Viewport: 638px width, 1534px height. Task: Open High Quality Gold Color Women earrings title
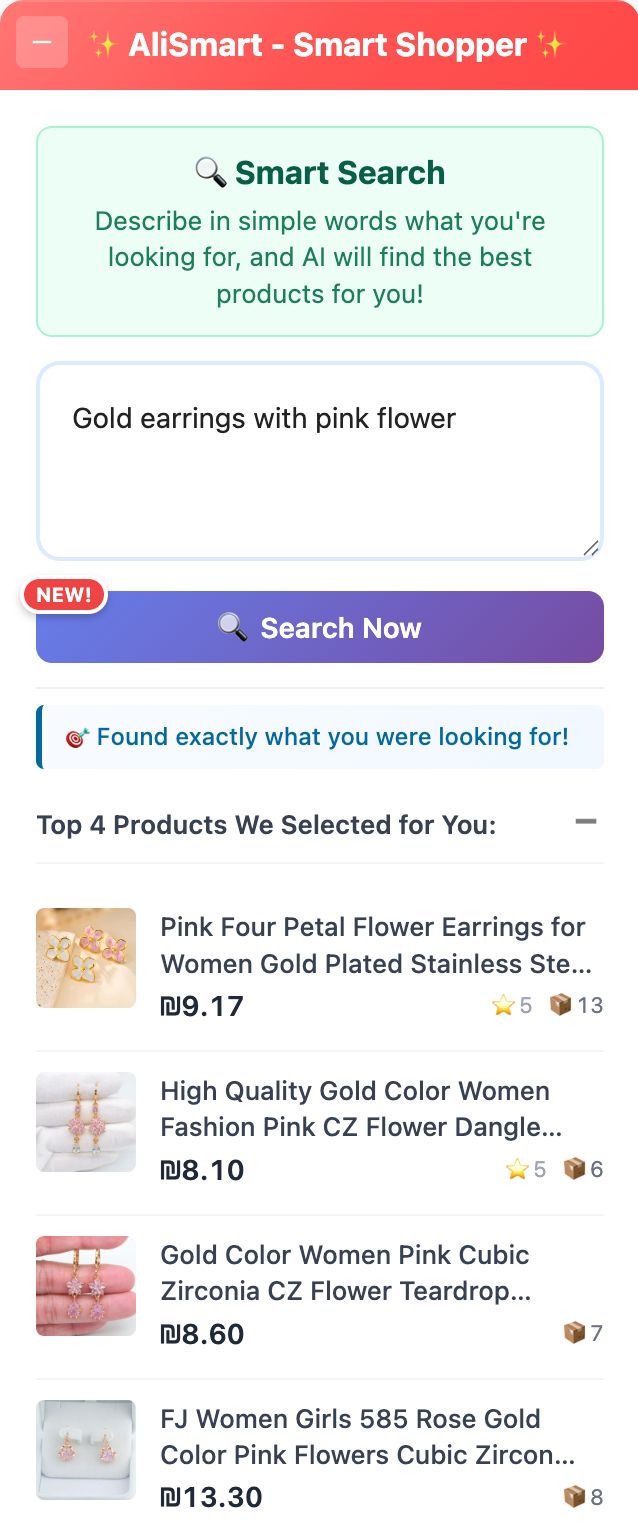pos(360,1109)
